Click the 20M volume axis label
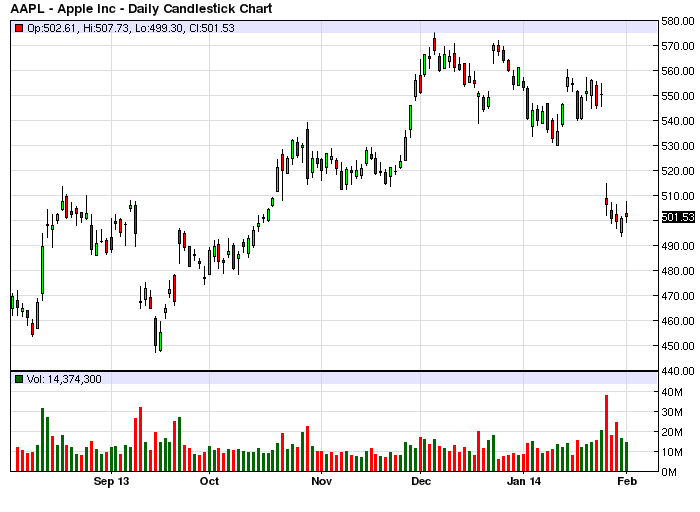Screen dimensions: 700x512 [672, 432]
